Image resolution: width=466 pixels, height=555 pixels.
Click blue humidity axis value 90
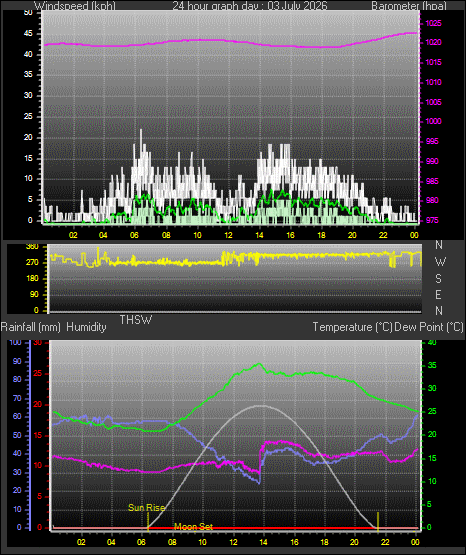click(17, 361)
